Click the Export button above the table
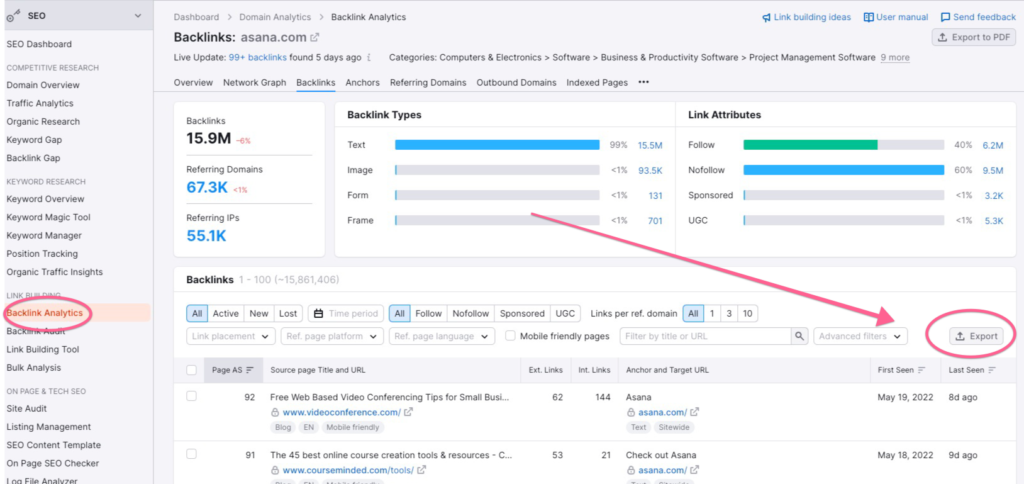Viewport: 1024px width, 484px height. point(976,336)
